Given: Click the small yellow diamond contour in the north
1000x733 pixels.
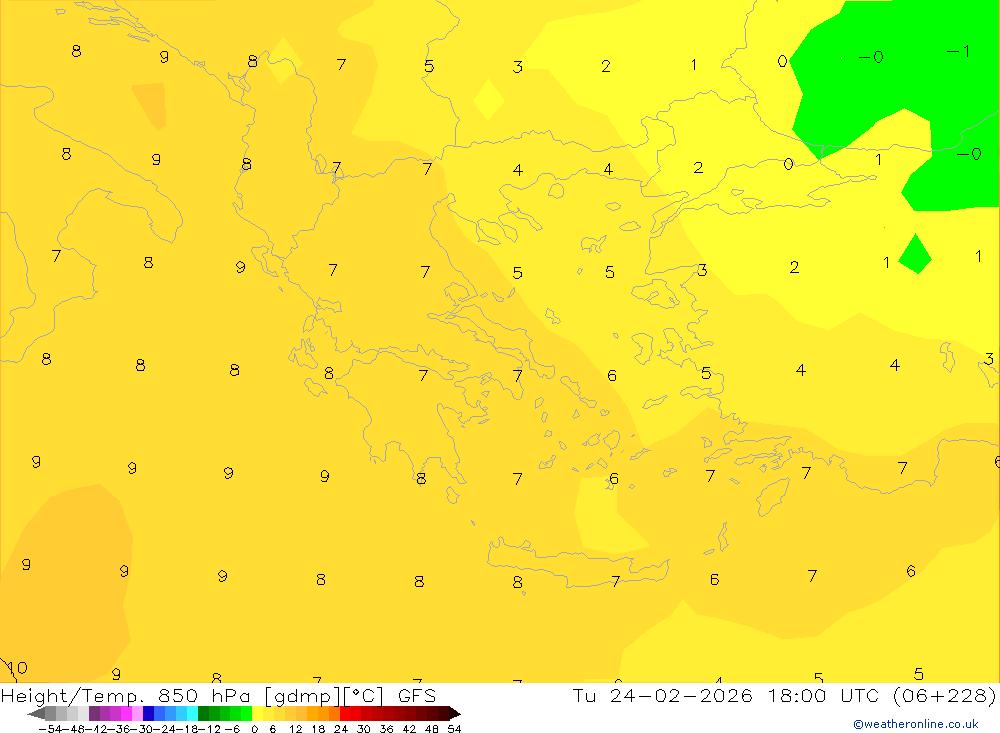Looking at the screenshot, I should tap(489, 100).
